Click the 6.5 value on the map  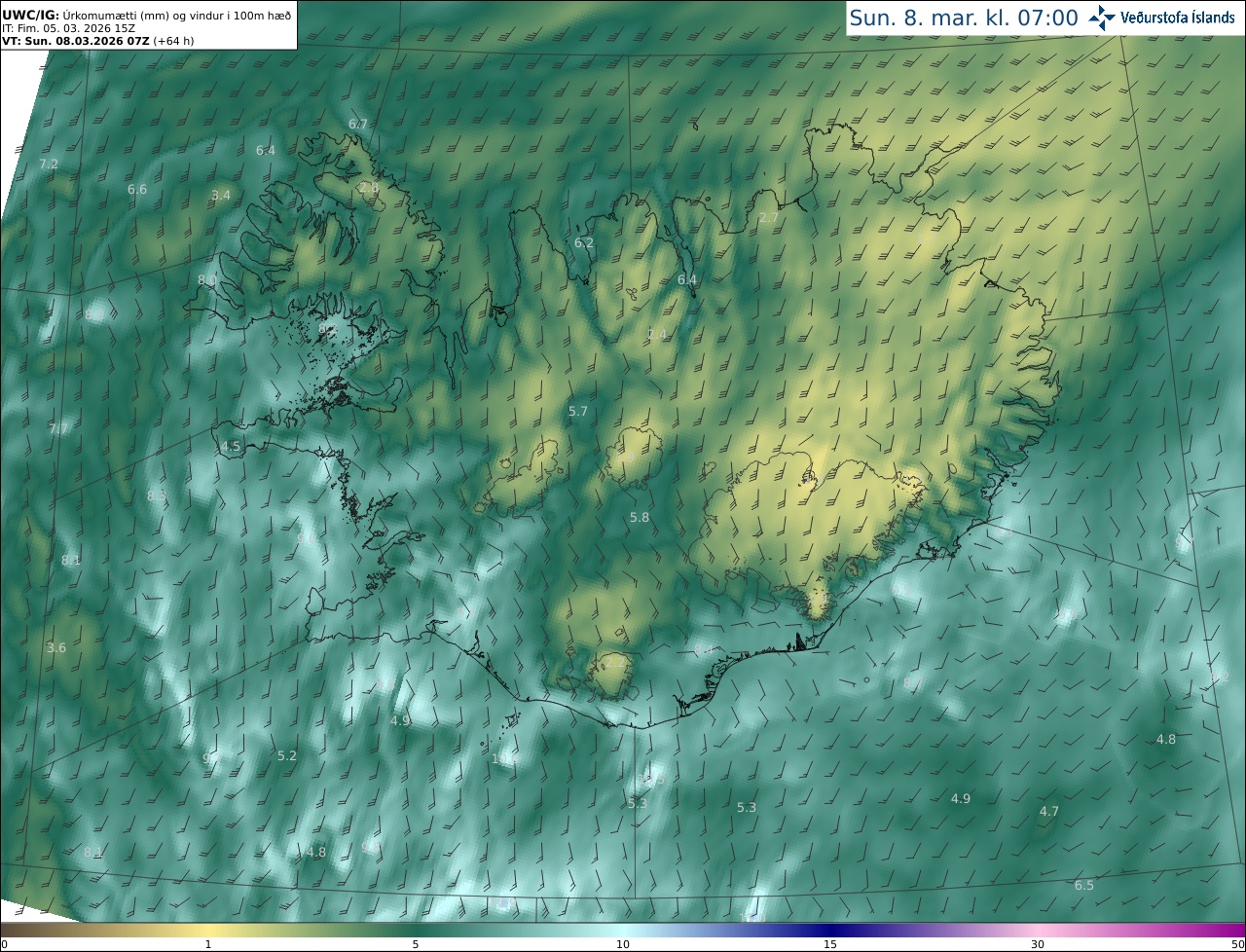[x=1084, y=885]
